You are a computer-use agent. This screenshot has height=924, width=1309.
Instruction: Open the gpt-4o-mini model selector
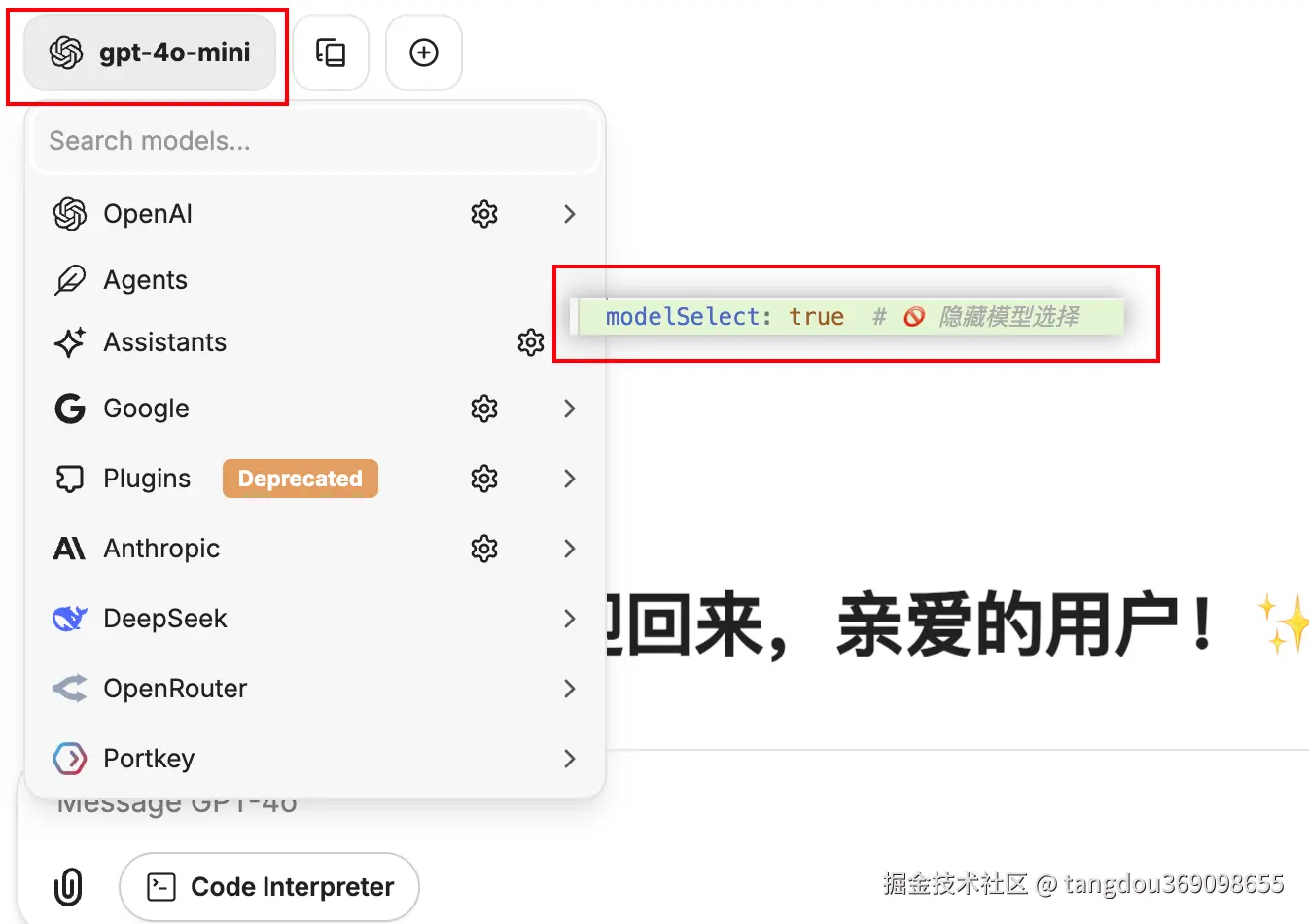[x=150, y=53]
